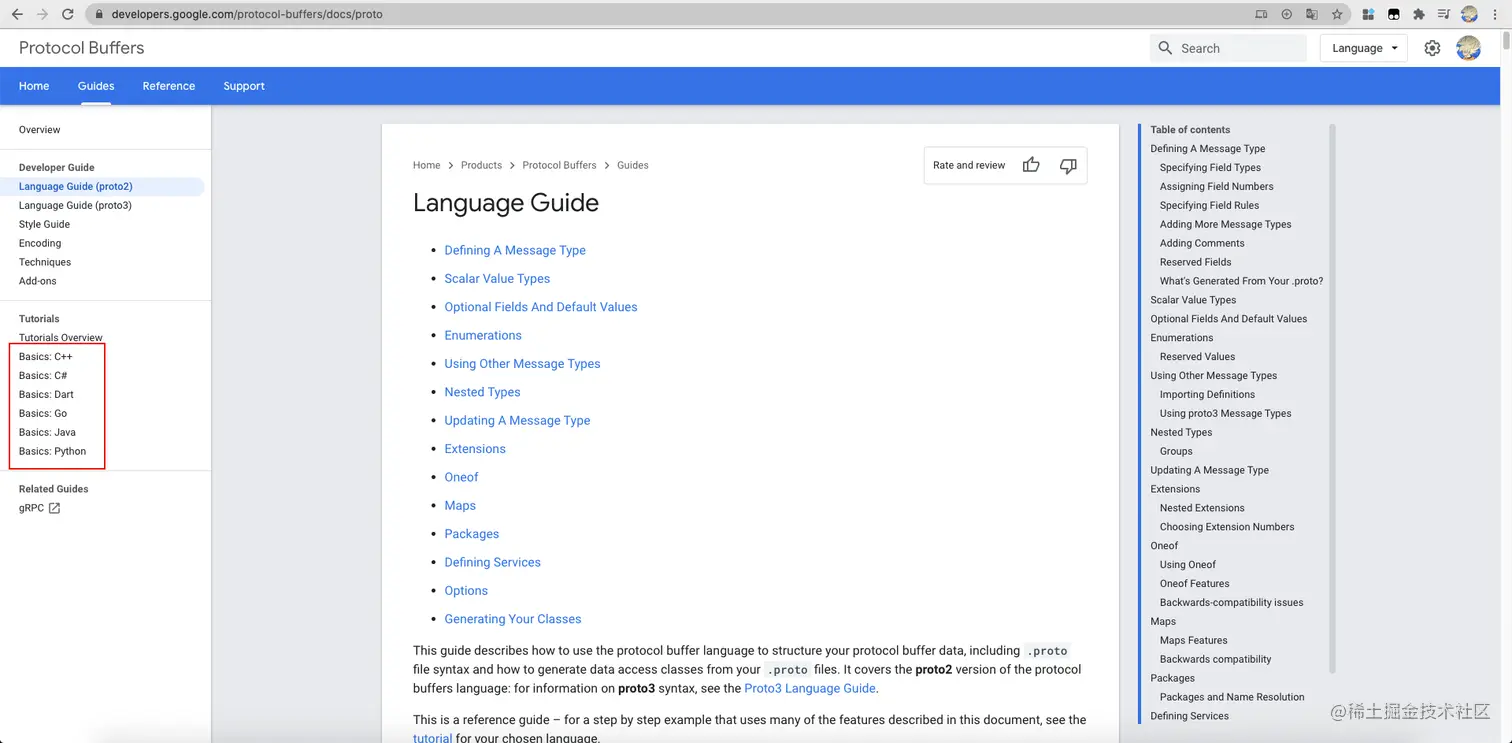Click Protocol Buffers in the breadcrumb
Image resolution: width=1512 pixels, height=743 pixels.
point(559,165)
